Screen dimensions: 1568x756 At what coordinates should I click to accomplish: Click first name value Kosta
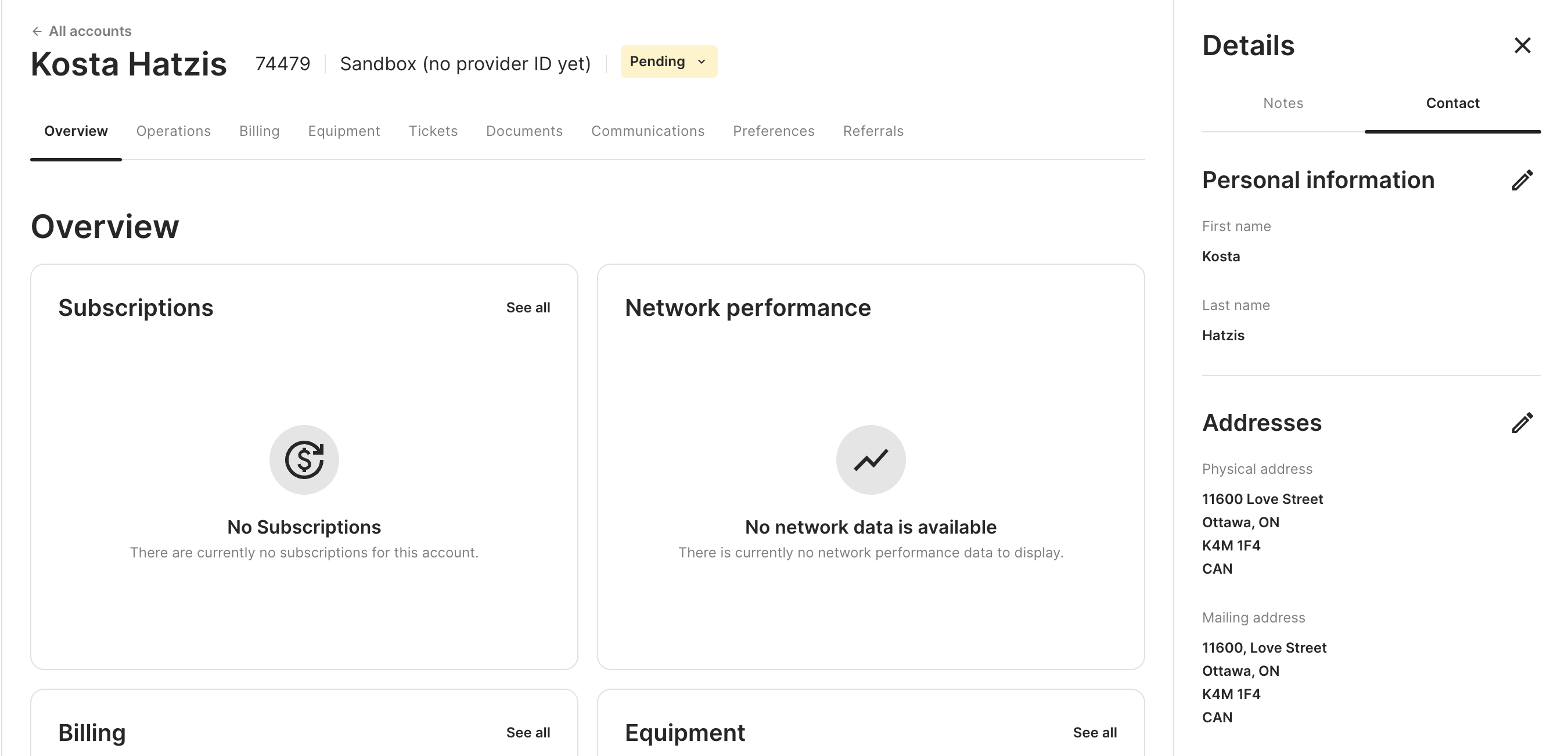tap(1221, 256)
